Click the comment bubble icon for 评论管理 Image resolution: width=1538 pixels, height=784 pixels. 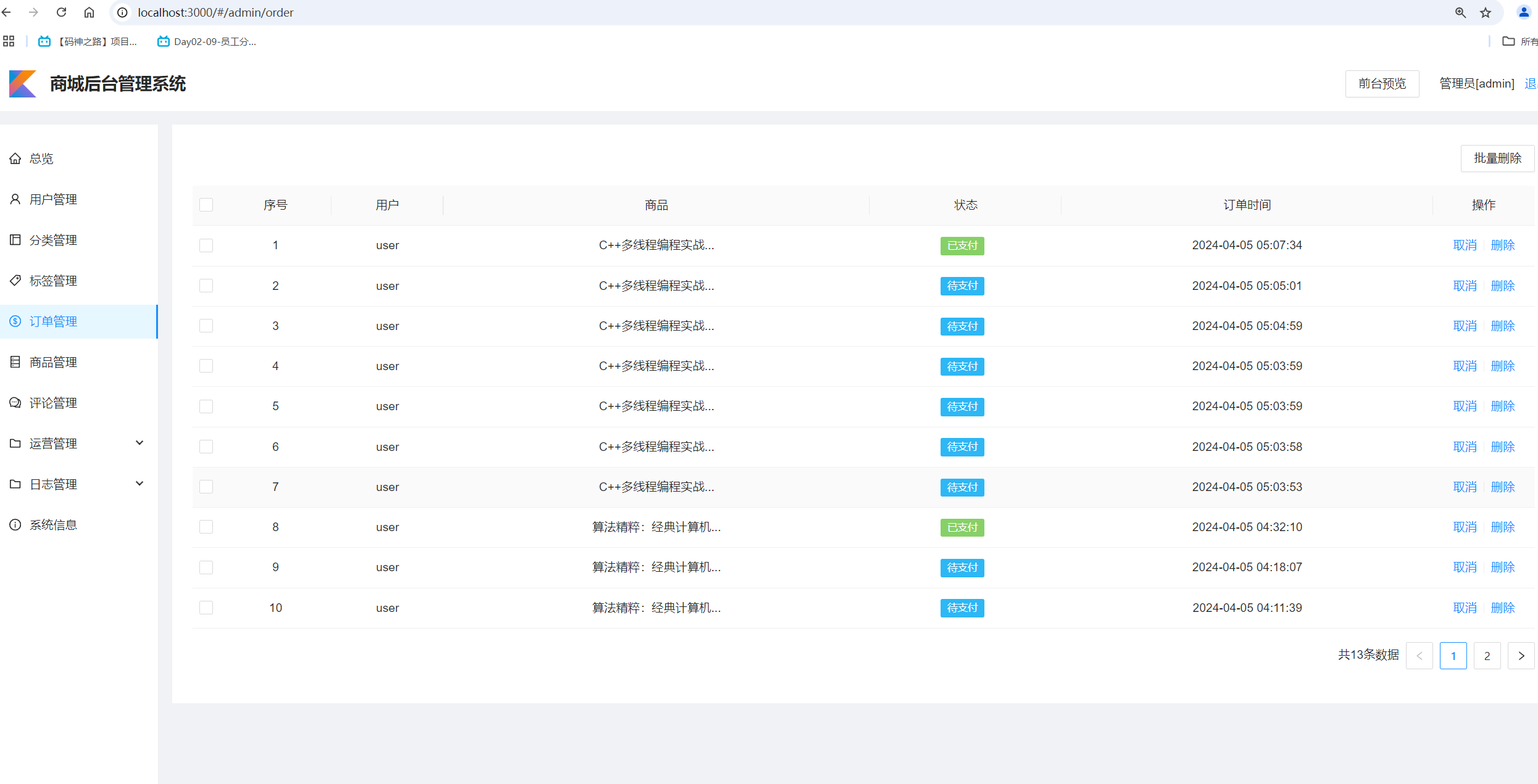point(15,403)
